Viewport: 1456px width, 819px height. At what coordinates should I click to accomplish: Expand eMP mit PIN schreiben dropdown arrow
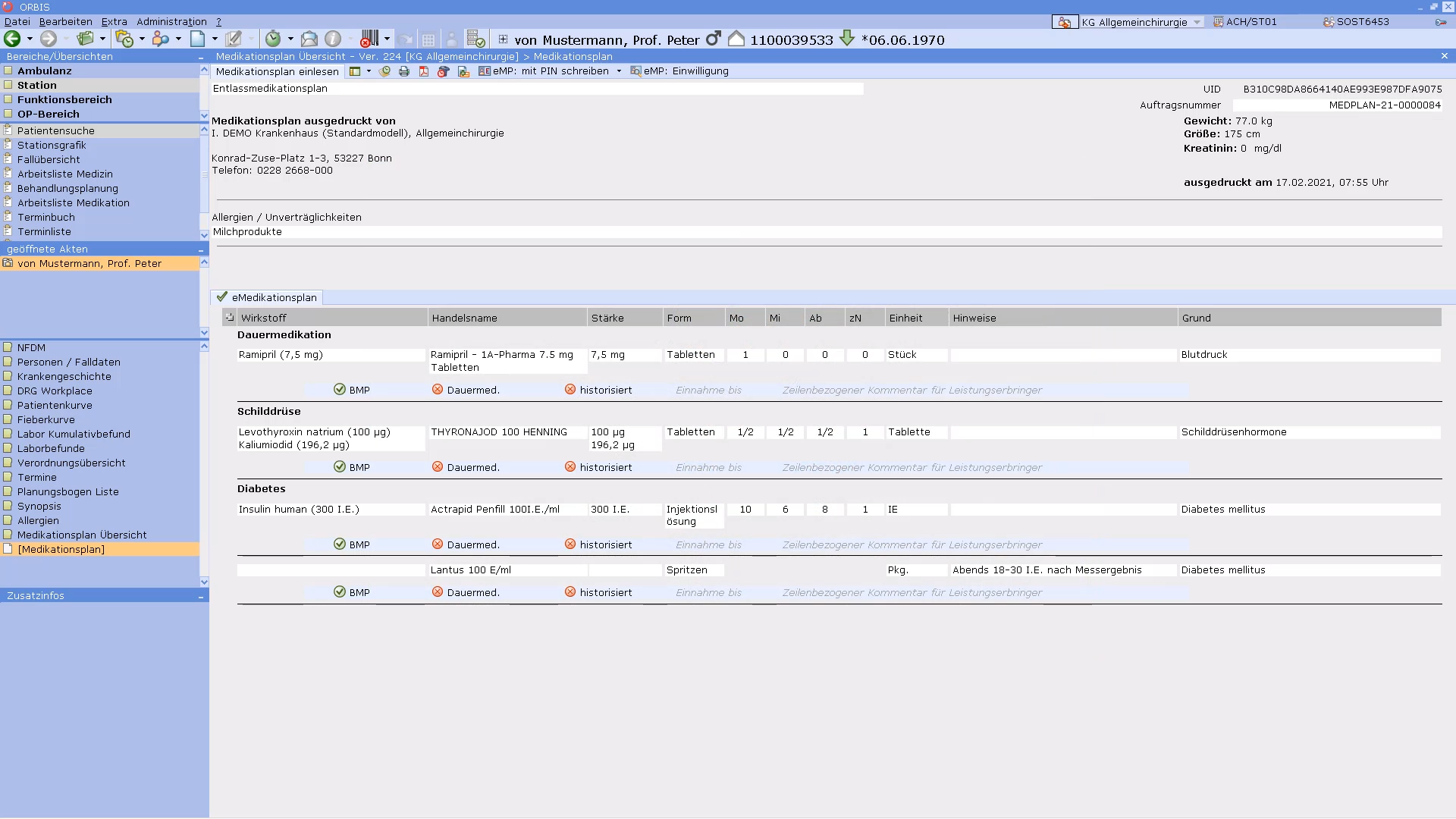click(x=619, y=71)
